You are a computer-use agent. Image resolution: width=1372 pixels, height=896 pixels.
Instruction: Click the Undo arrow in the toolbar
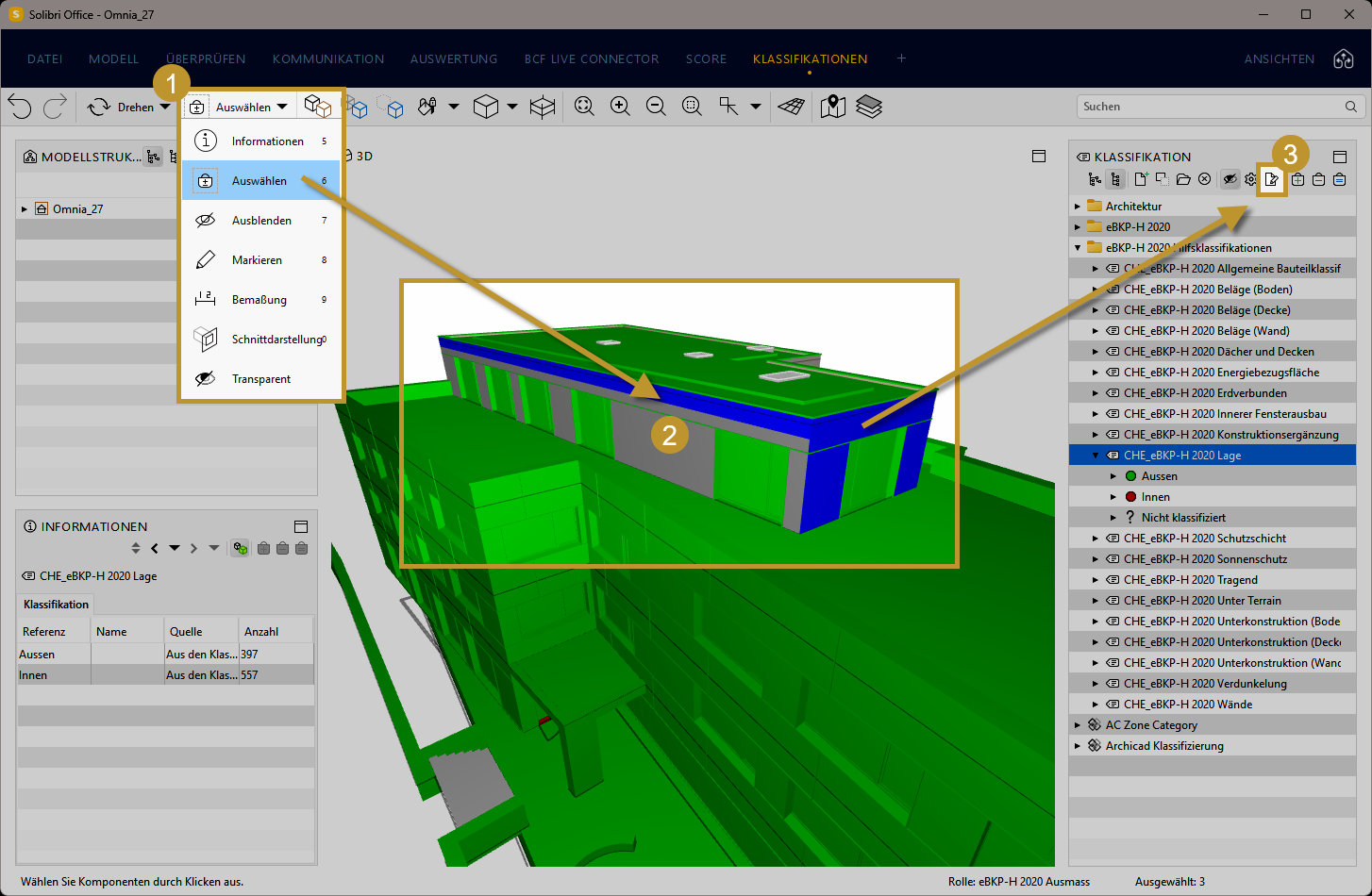click(20, 107)
